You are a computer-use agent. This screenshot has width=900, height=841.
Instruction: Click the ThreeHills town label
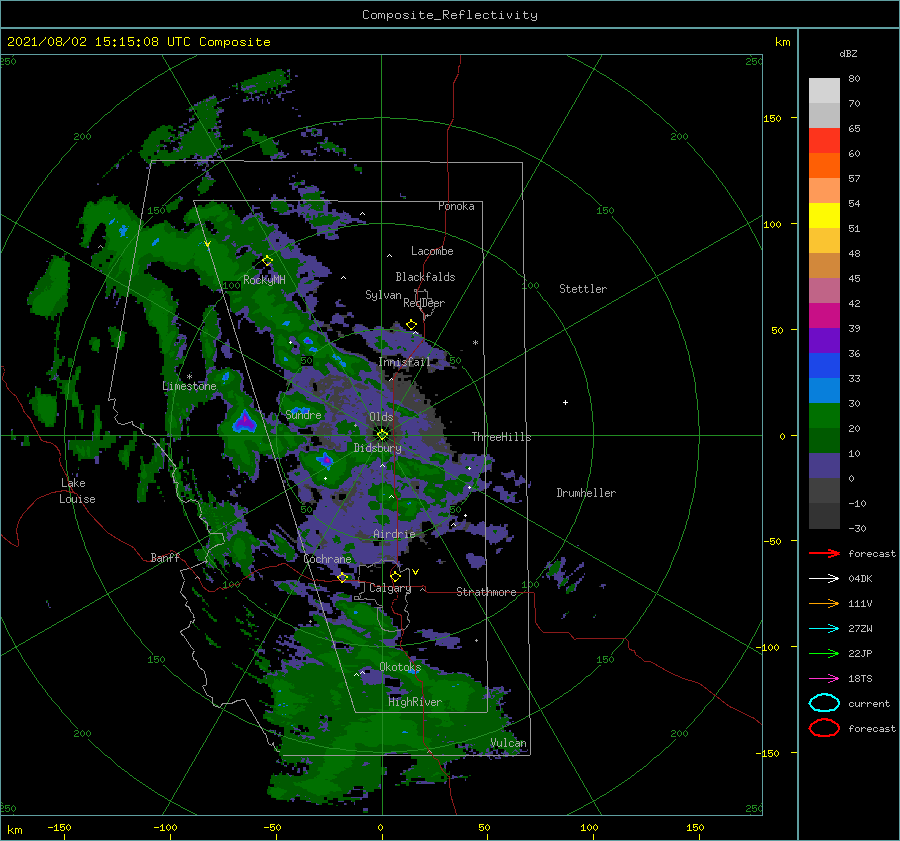502,437
